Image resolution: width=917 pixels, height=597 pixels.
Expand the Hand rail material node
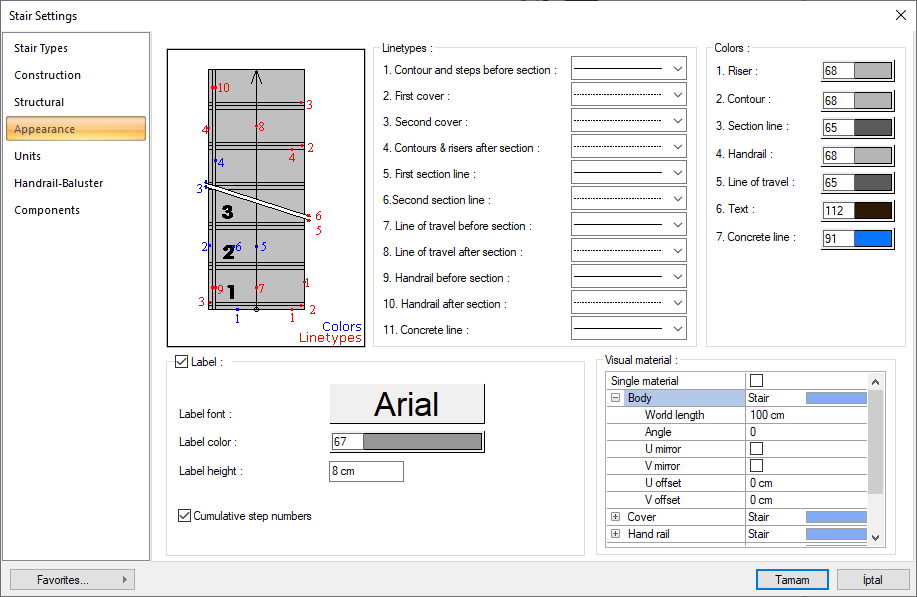click(615, 534)
